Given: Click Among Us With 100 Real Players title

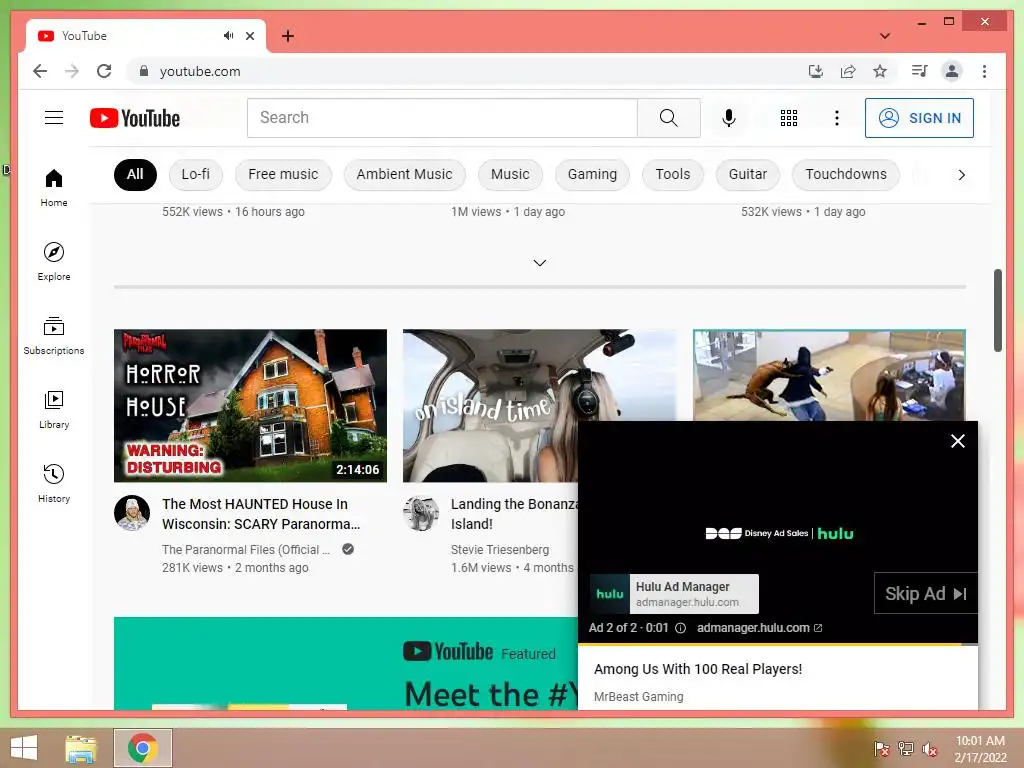Looking at the screenshot, I should [697, 669].
